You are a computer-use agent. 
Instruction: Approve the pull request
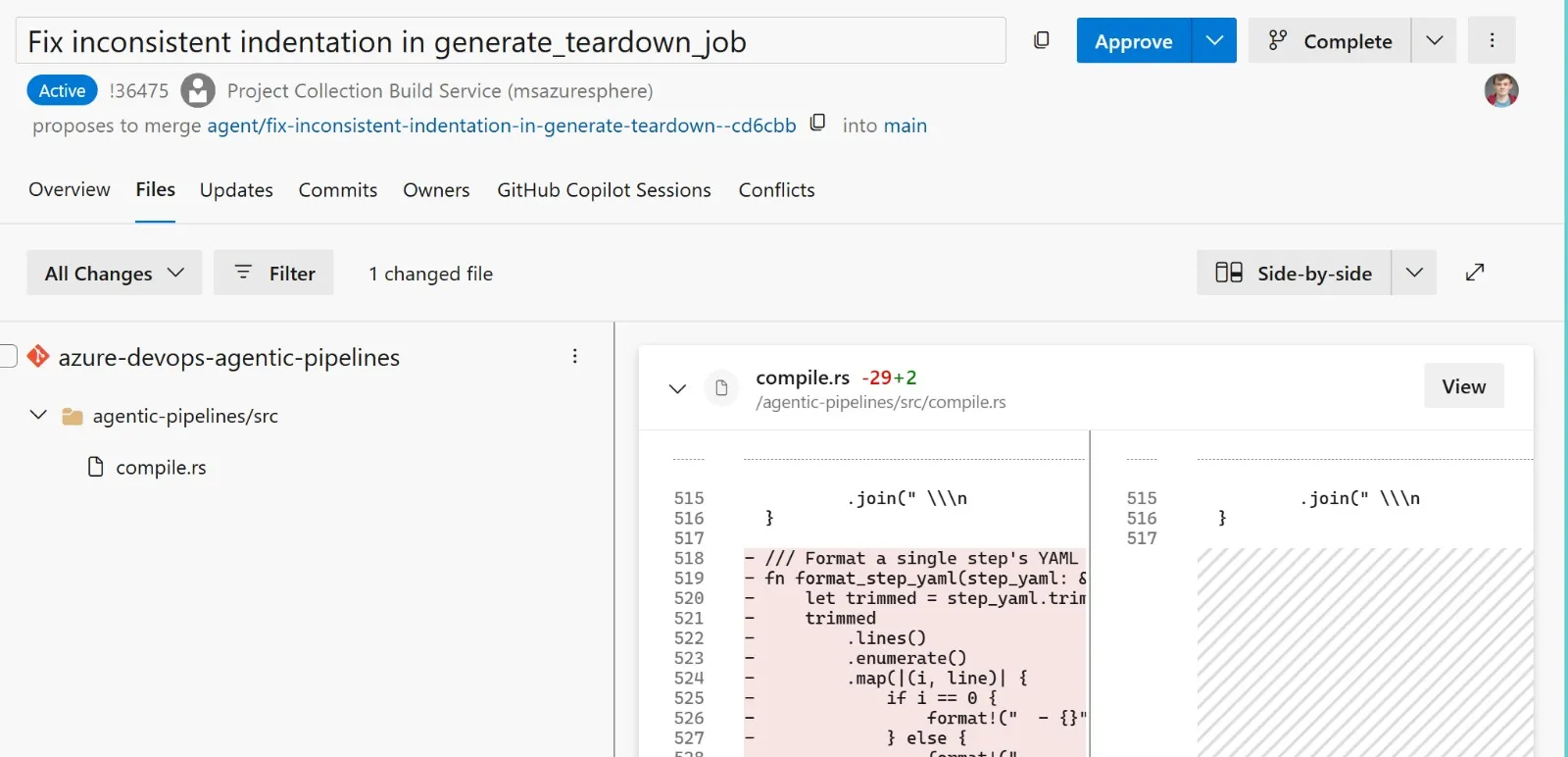pos(1134,40)
